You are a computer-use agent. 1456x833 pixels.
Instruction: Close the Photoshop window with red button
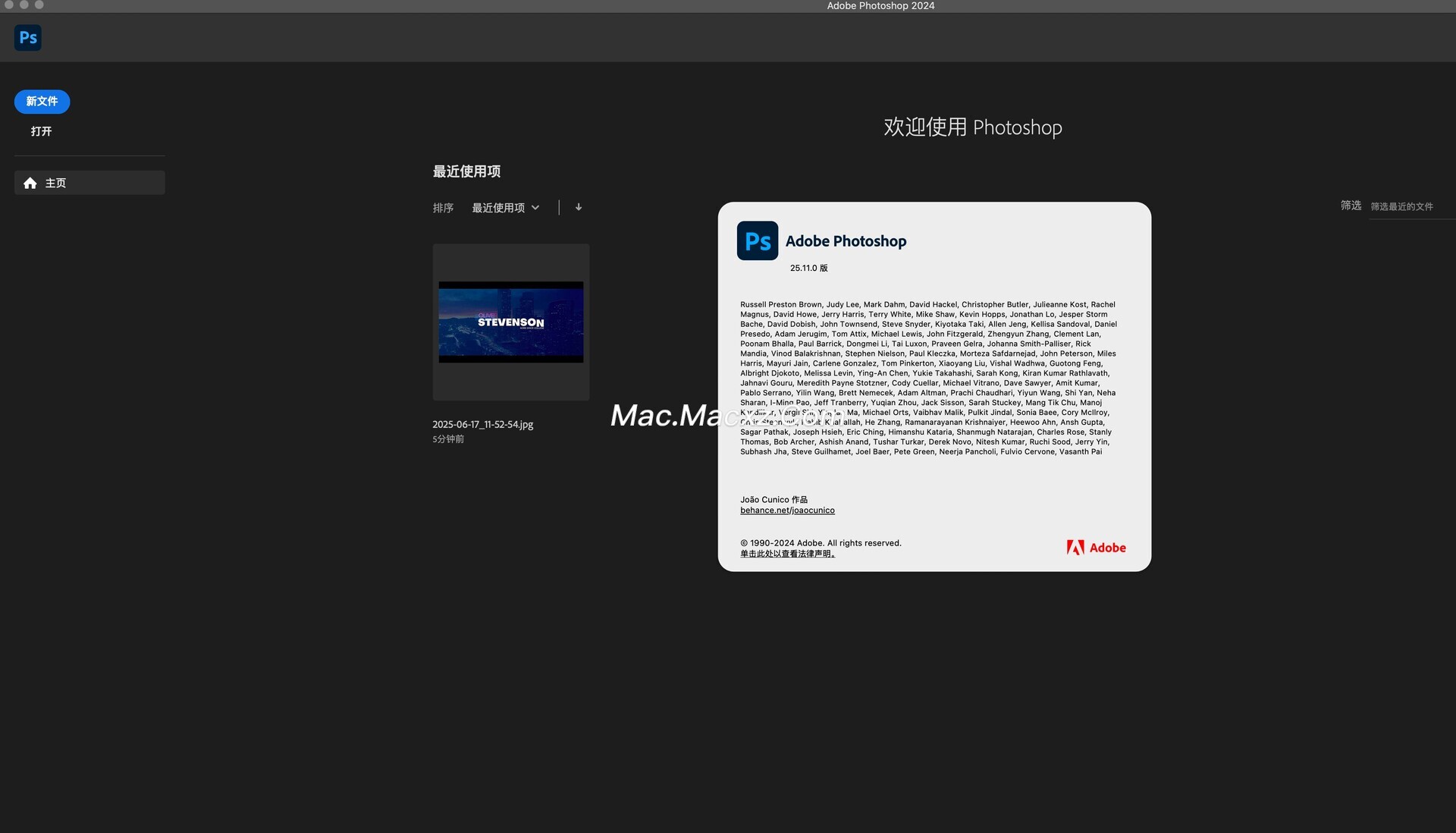9,5
